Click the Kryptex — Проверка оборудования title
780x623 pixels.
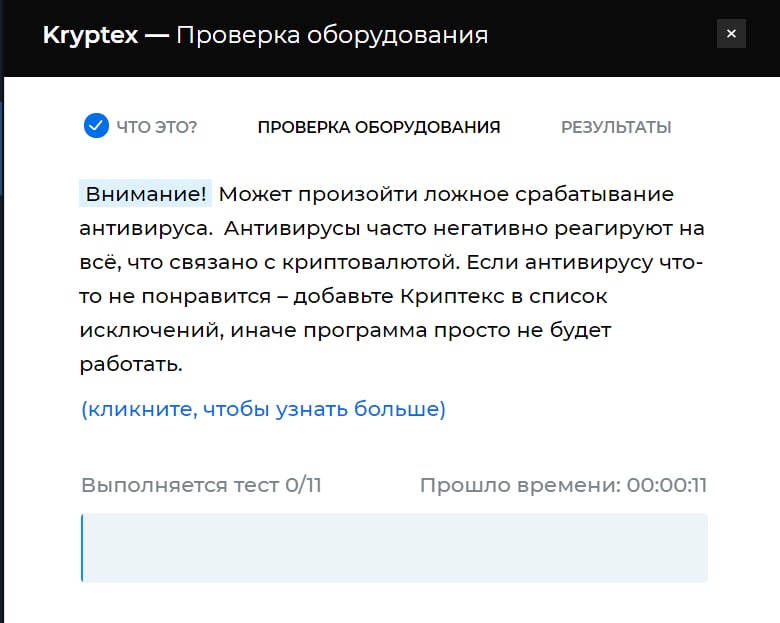(265, 35)
